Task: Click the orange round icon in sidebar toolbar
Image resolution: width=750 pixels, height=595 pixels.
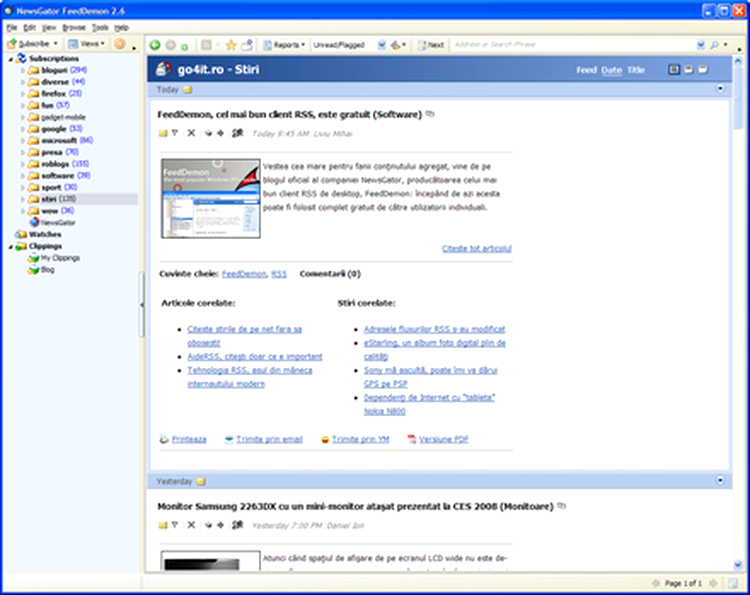Action: click(120, 44)
